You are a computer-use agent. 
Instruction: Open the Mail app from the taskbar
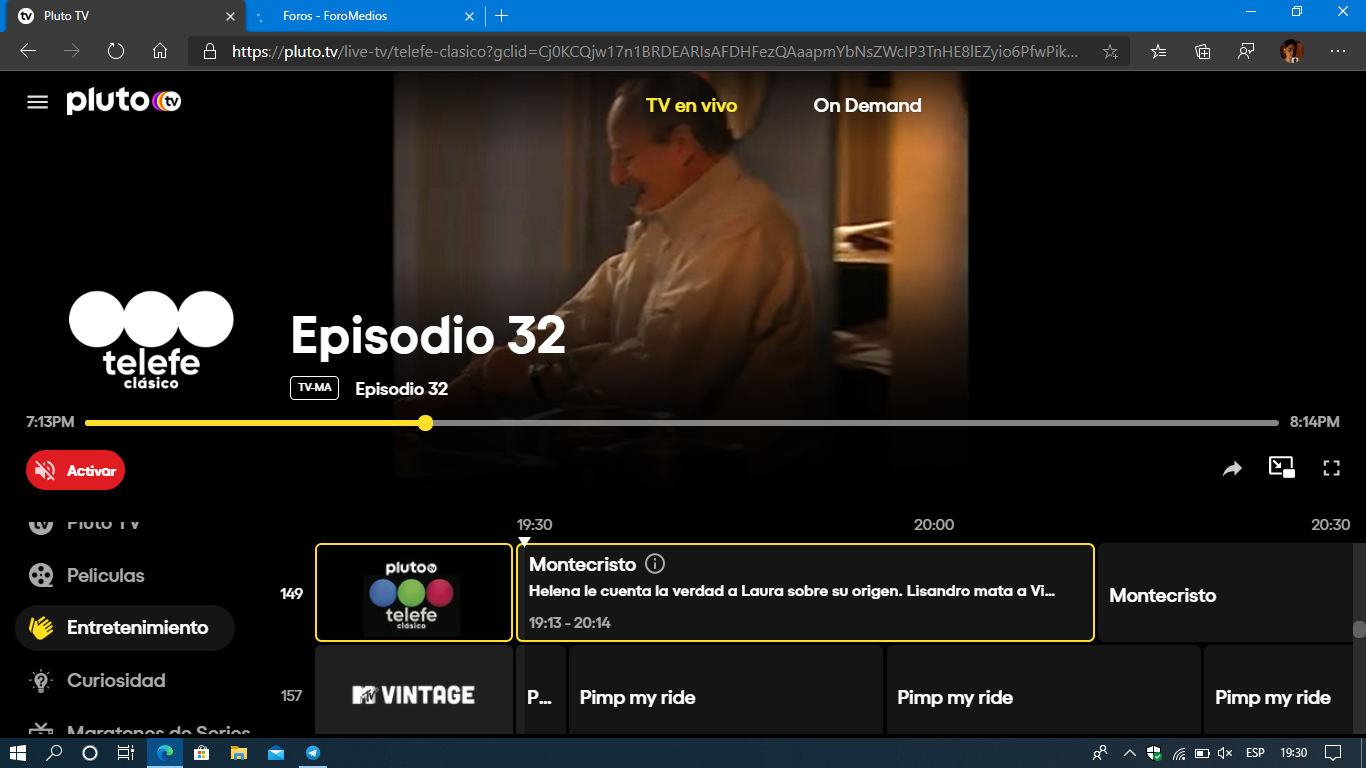tap(276, 753)
